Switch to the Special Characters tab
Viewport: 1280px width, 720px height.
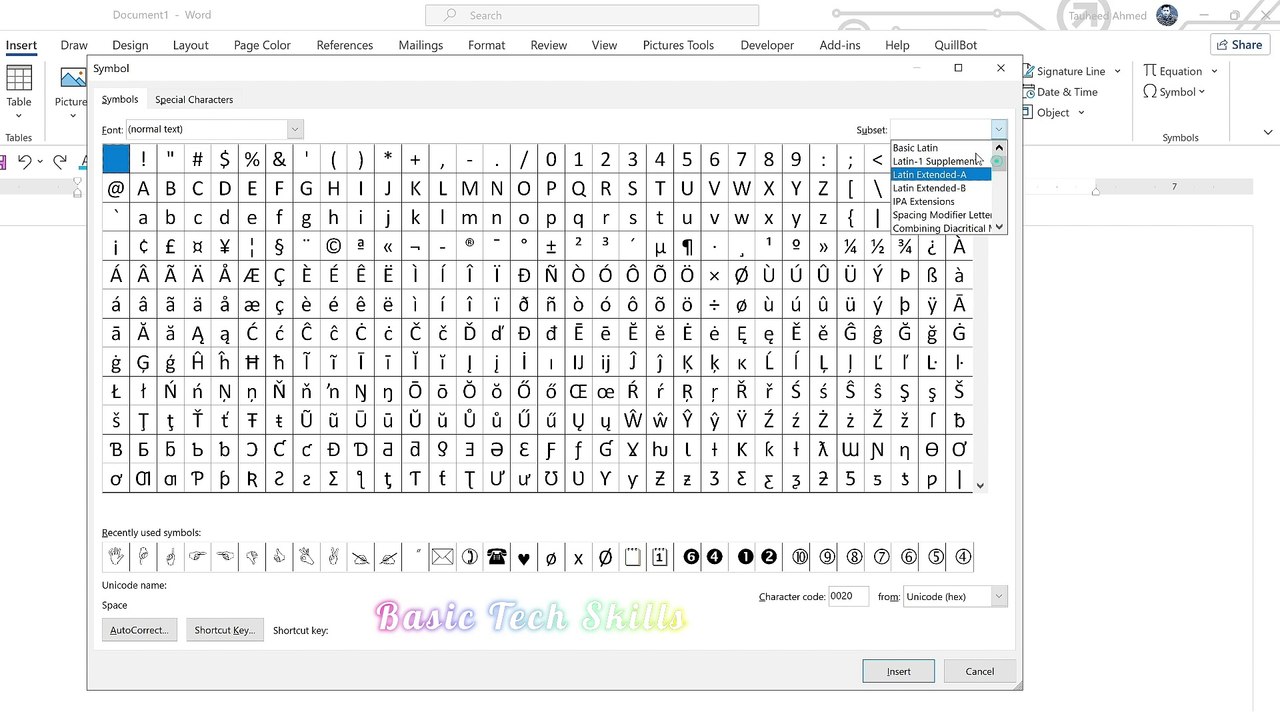(x=194, y=100)
